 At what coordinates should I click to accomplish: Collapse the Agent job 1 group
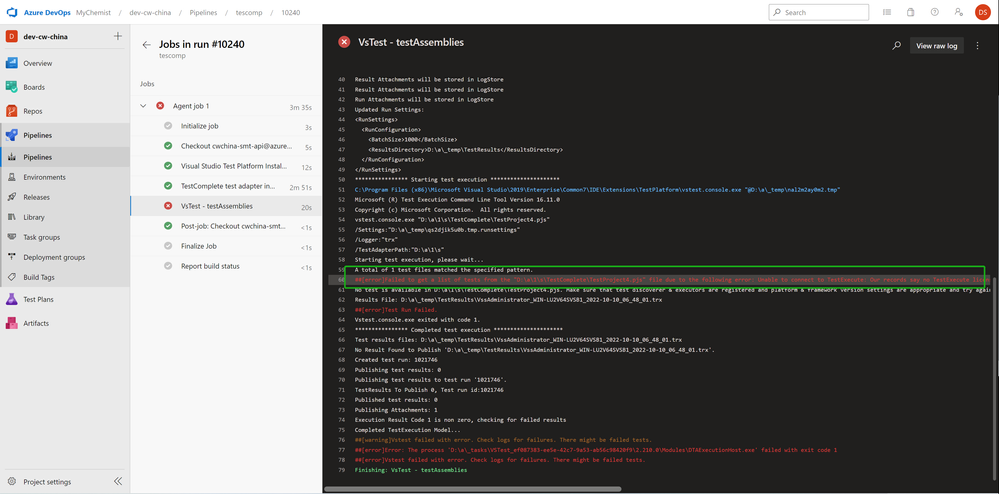click(143, 106)
